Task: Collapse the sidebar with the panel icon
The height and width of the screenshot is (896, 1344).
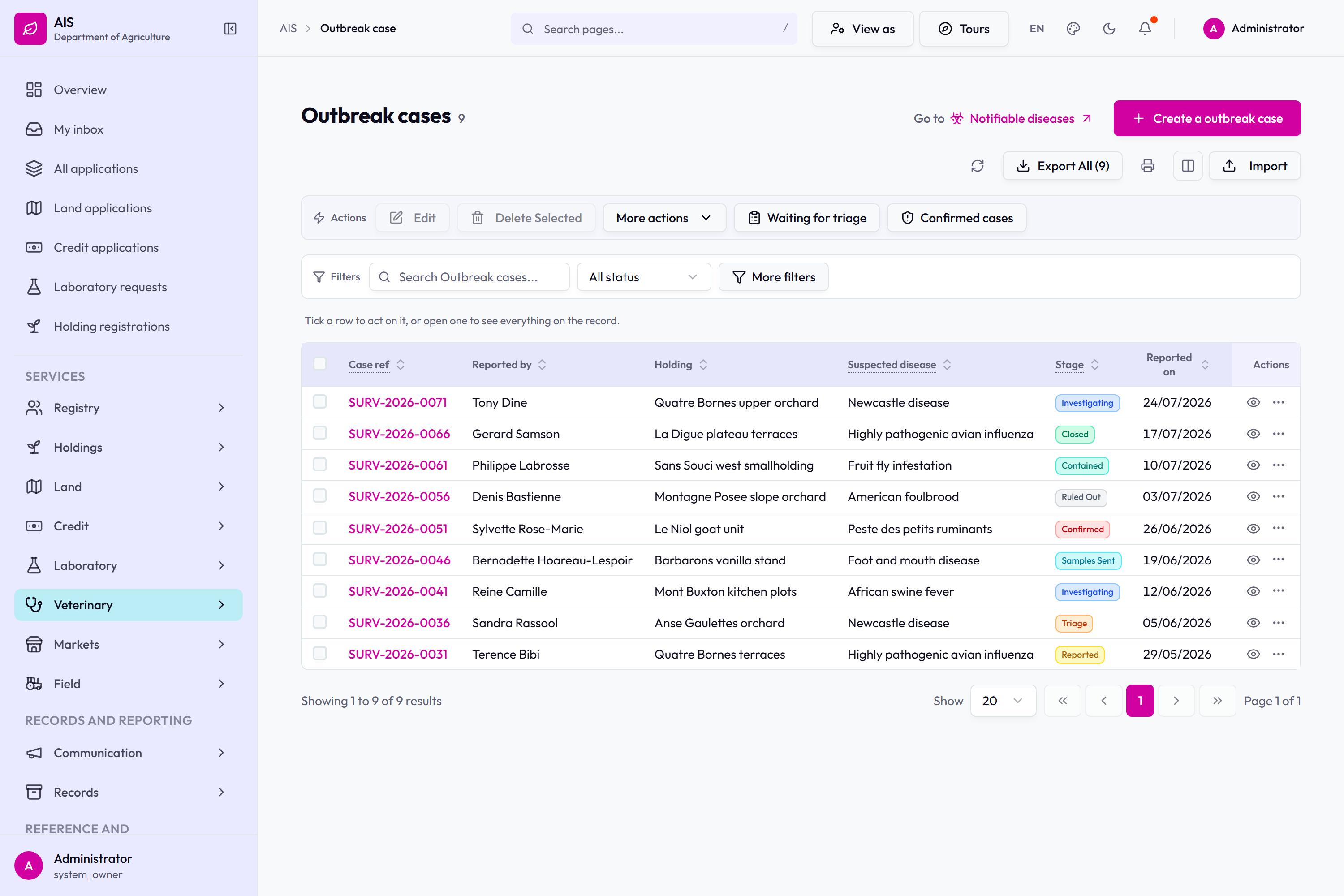Action: (230, 29)
